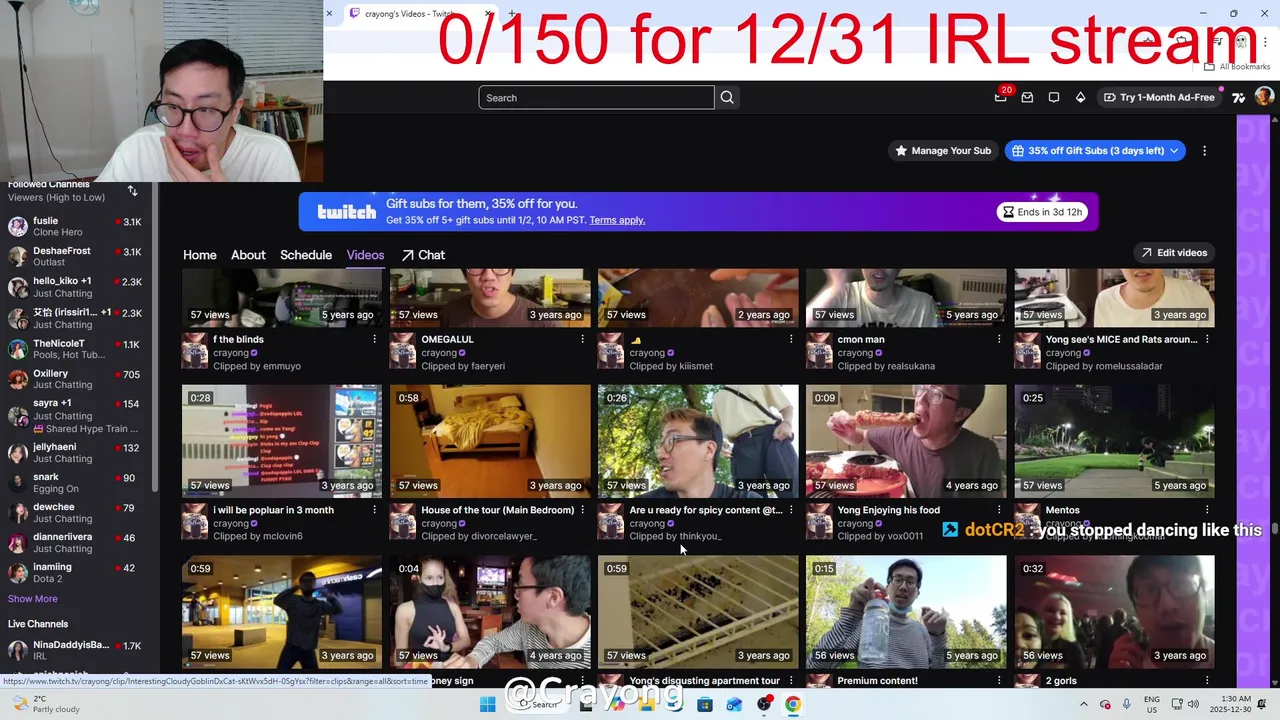1280x720 pixels.
Task: Select the Videos tab
Action: [x=365, y=255]
